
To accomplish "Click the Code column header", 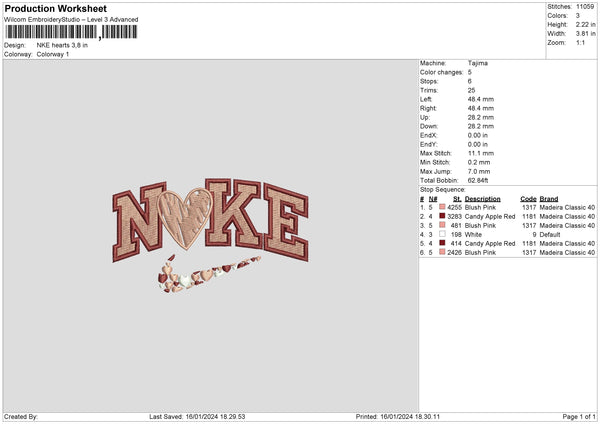I will click(x=528, y=199).
